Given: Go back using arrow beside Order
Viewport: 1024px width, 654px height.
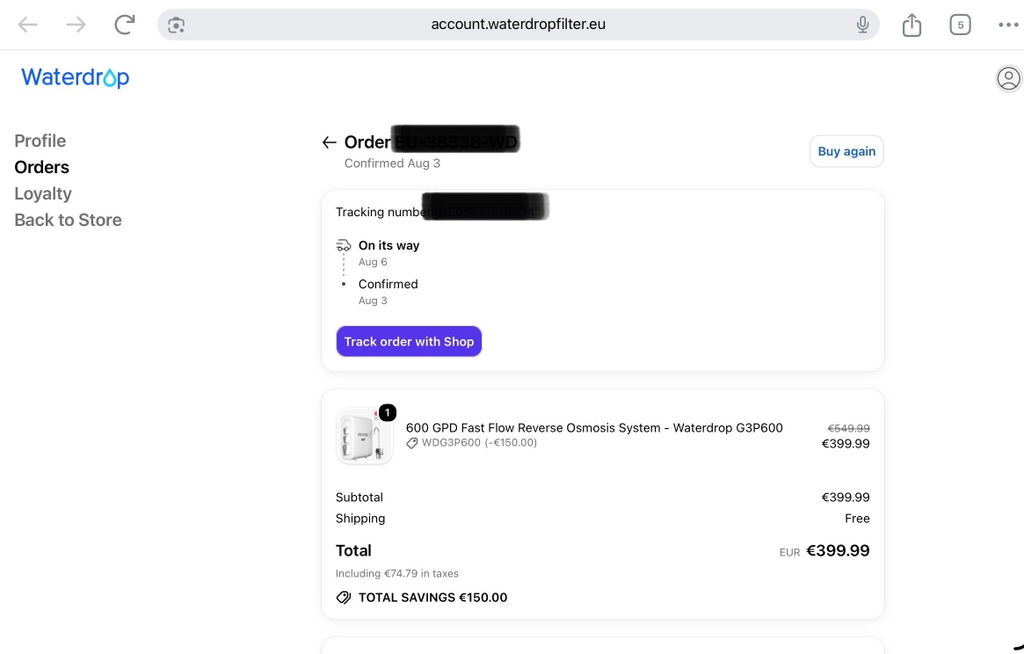Looking at the screenshot, I should 329,142.
